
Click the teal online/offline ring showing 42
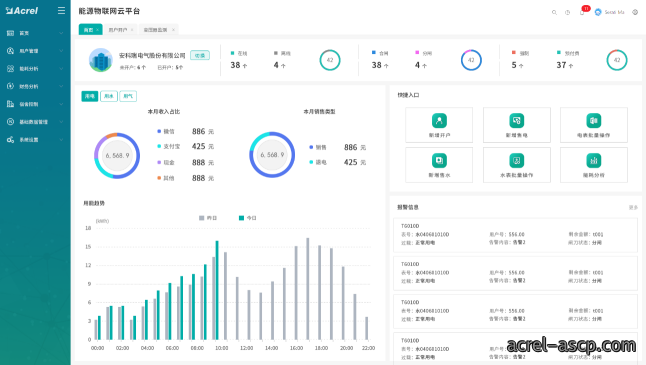click(330, 60)
